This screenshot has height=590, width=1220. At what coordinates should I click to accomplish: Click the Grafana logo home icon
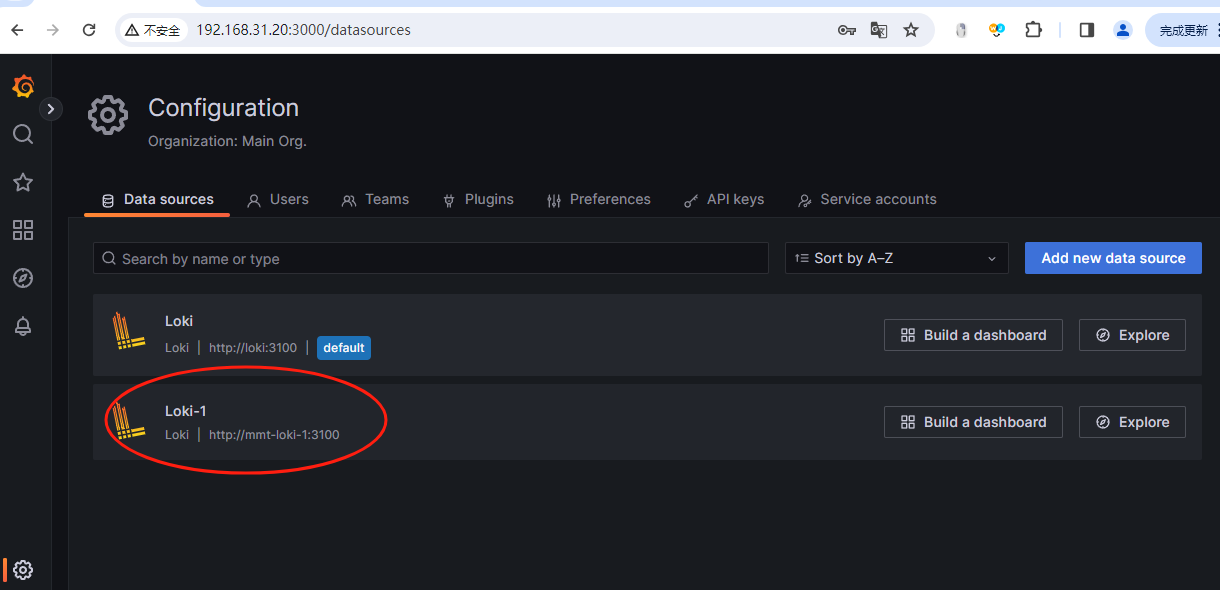[x=23, y=87]
